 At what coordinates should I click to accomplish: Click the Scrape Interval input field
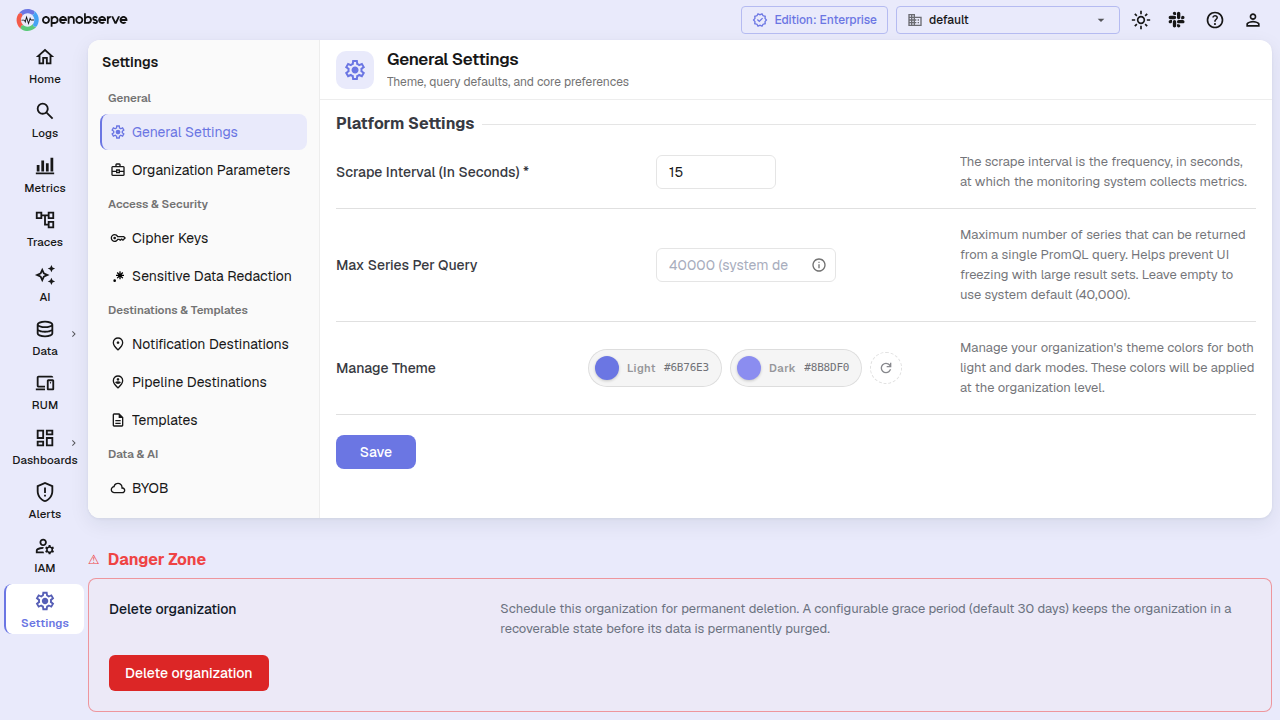point(716,172)
